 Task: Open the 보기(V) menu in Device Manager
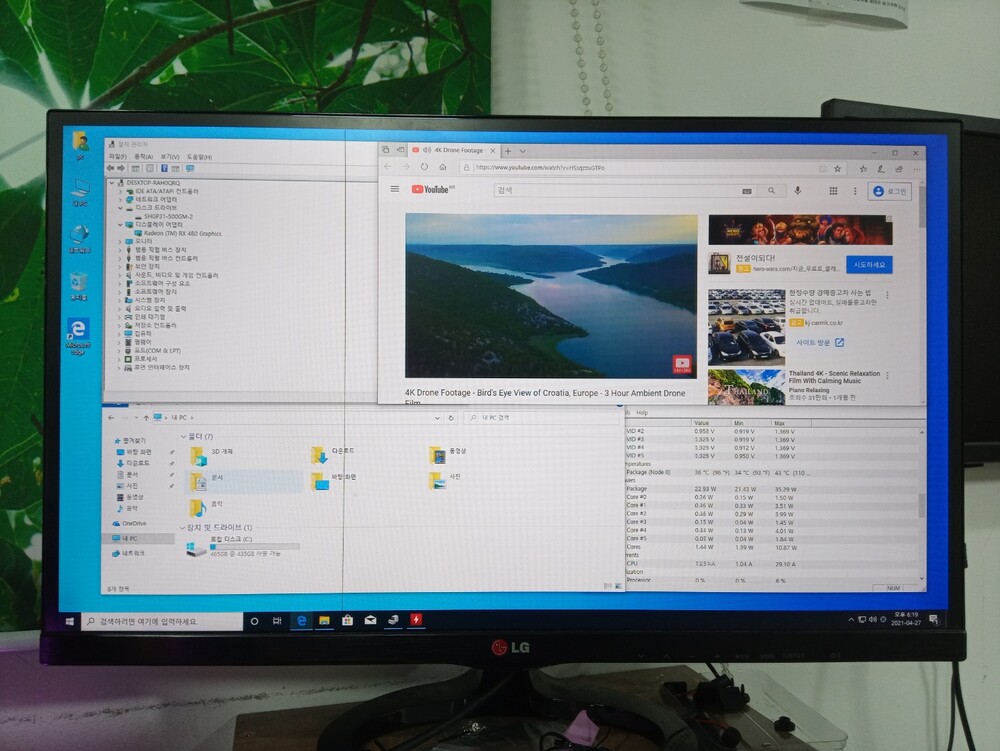pos(168,157)
